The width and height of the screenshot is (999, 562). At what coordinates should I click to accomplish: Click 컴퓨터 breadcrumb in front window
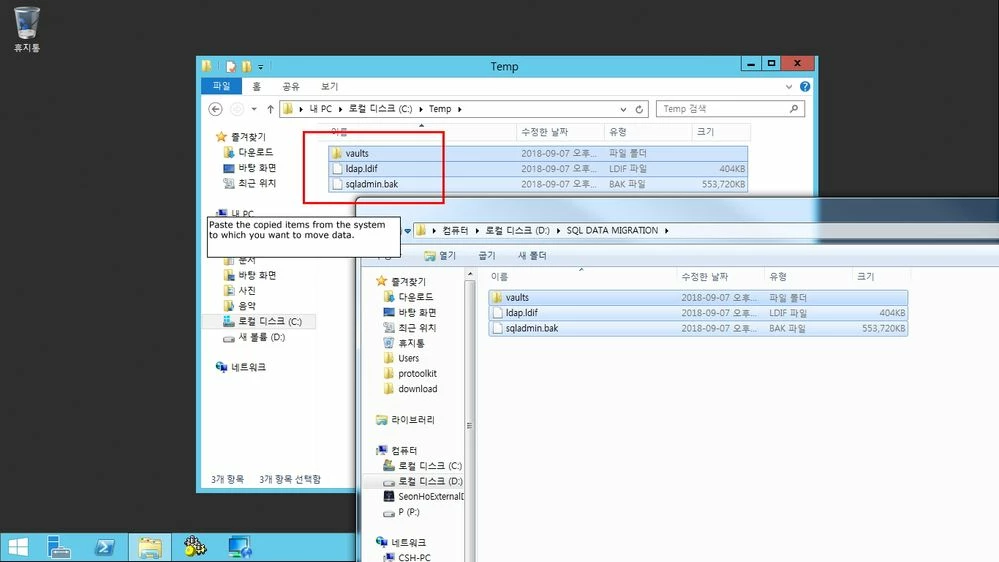coord(455,231)
